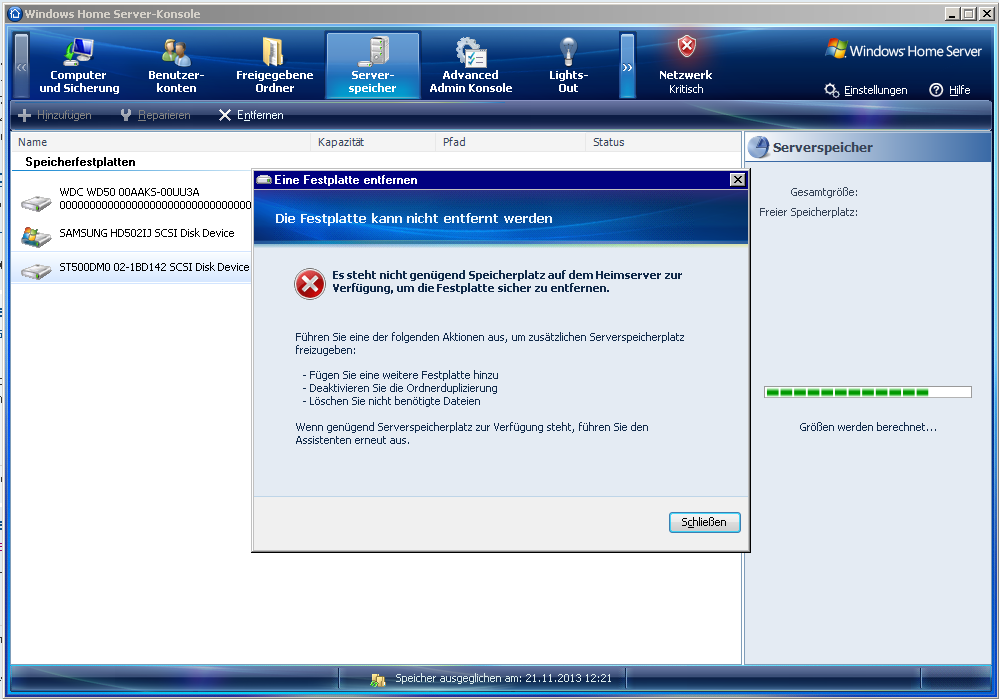Close the Festplatte entfernen dialog with X
The width and height of the screenshot is (999, 699).
[x=737, y=180]
